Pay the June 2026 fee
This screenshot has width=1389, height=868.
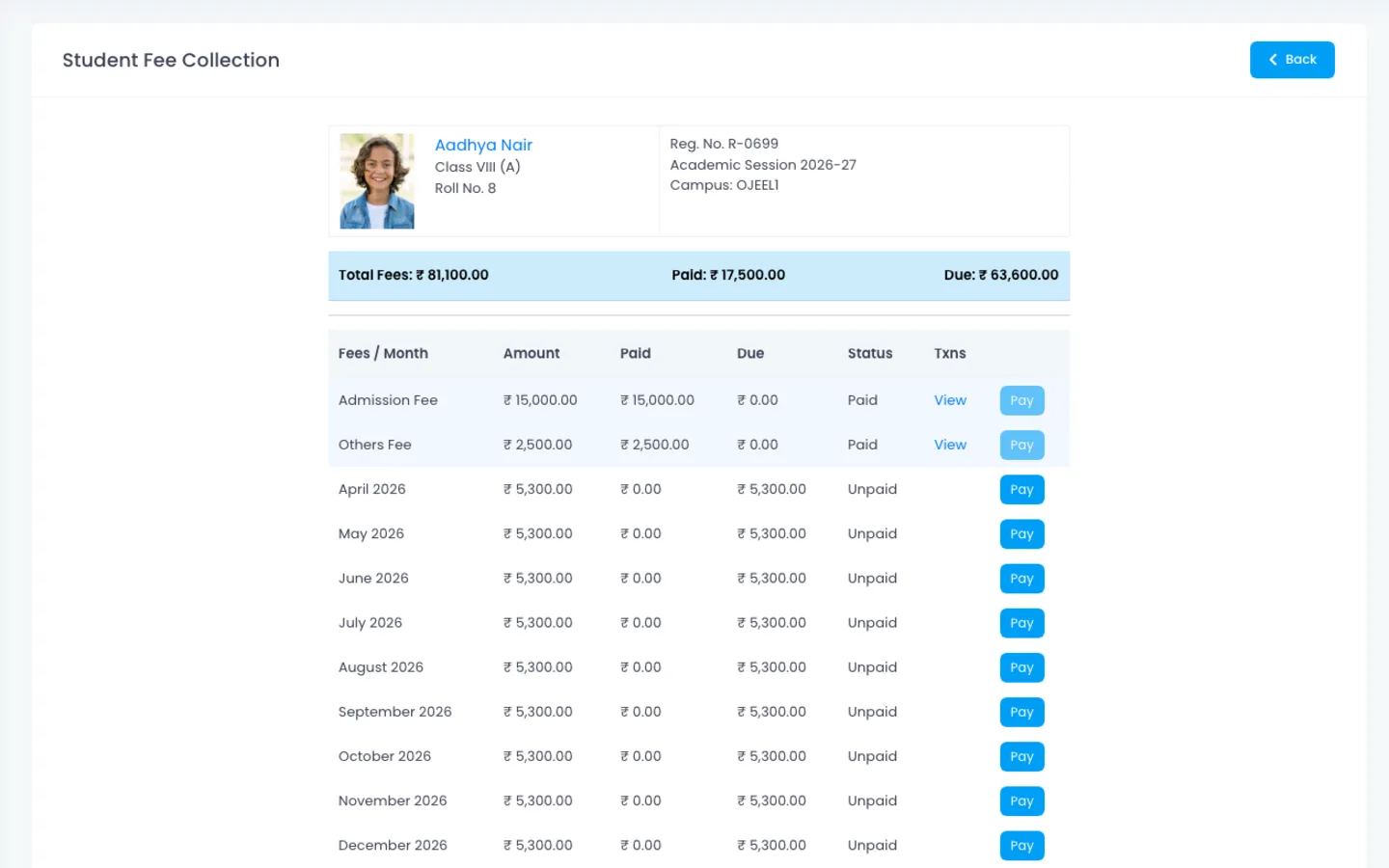click(1021, 579)
